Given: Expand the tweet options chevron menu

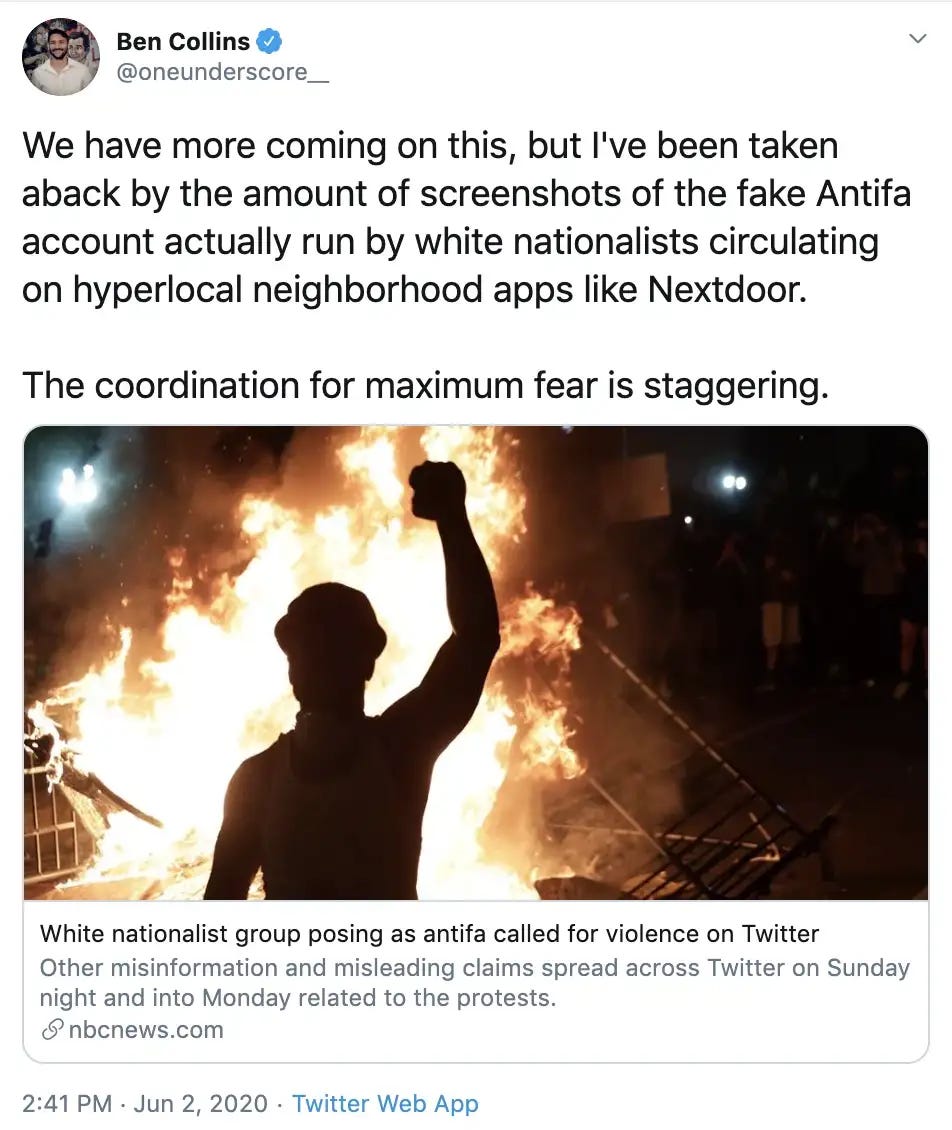Looking at the screenshot, I should pos(917,39).
